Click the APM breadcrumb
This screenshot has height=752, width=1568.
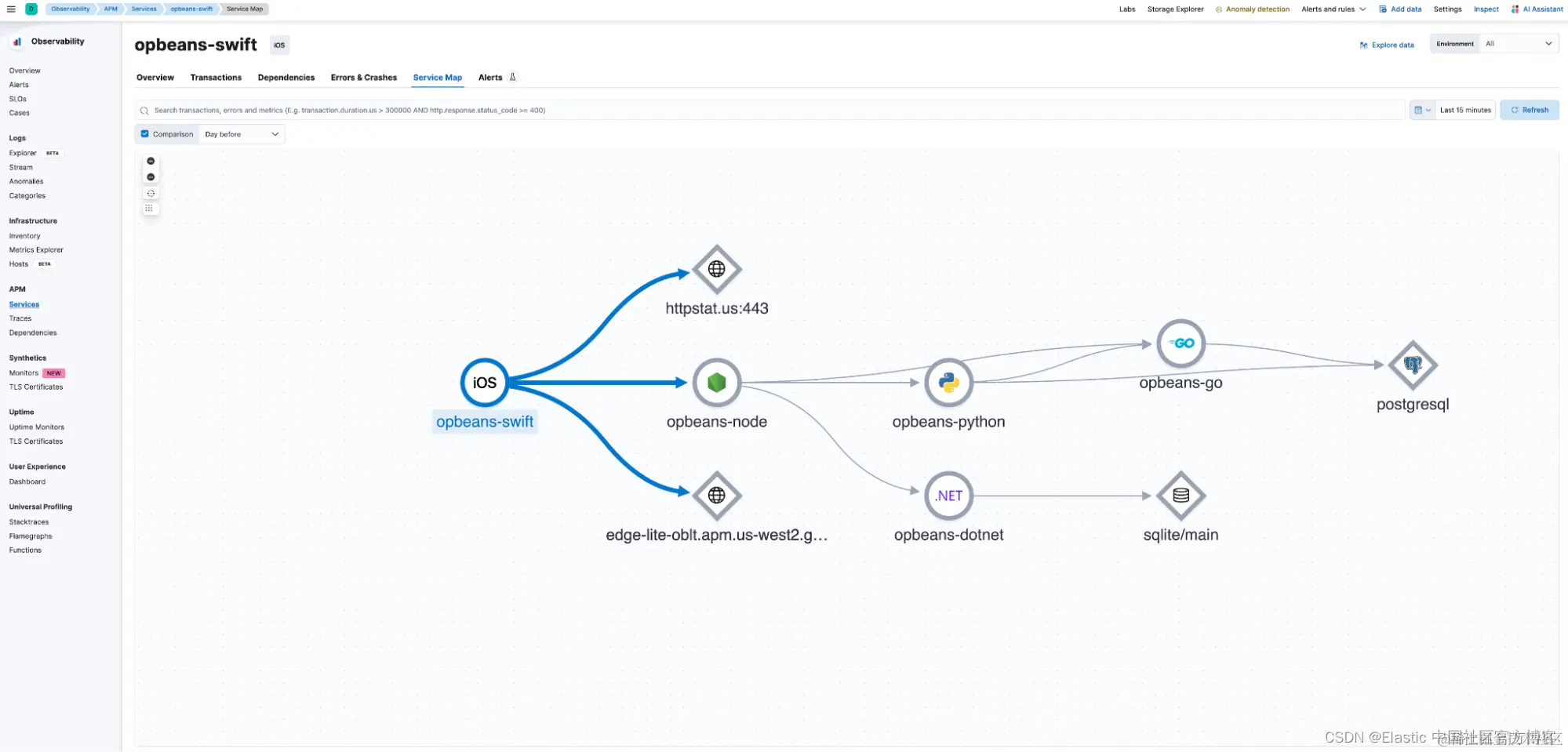111,9
